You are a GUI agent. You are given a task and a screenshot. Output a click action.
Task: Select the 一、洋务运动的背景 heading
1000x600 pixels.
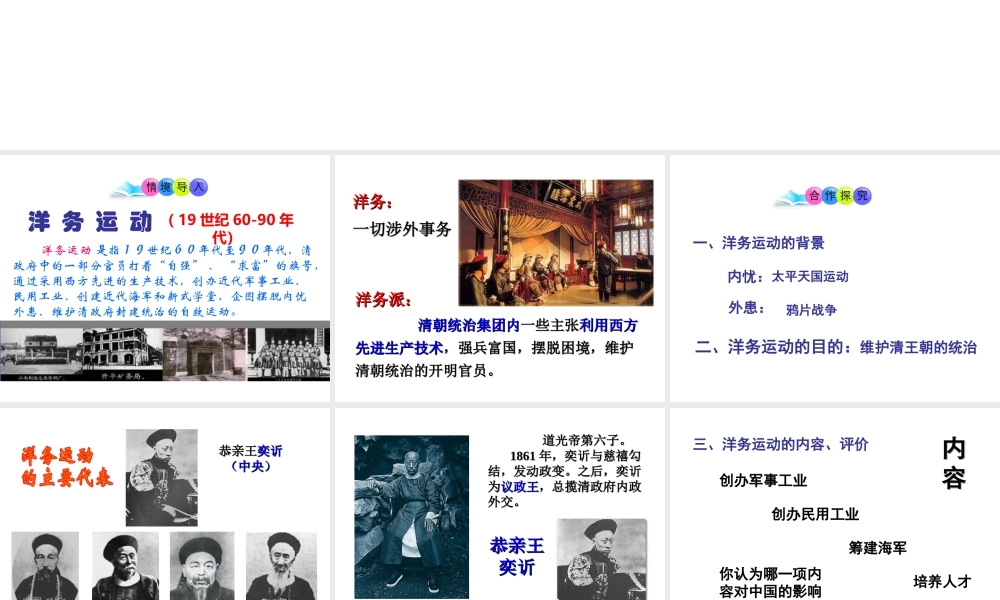click(759, 243)
